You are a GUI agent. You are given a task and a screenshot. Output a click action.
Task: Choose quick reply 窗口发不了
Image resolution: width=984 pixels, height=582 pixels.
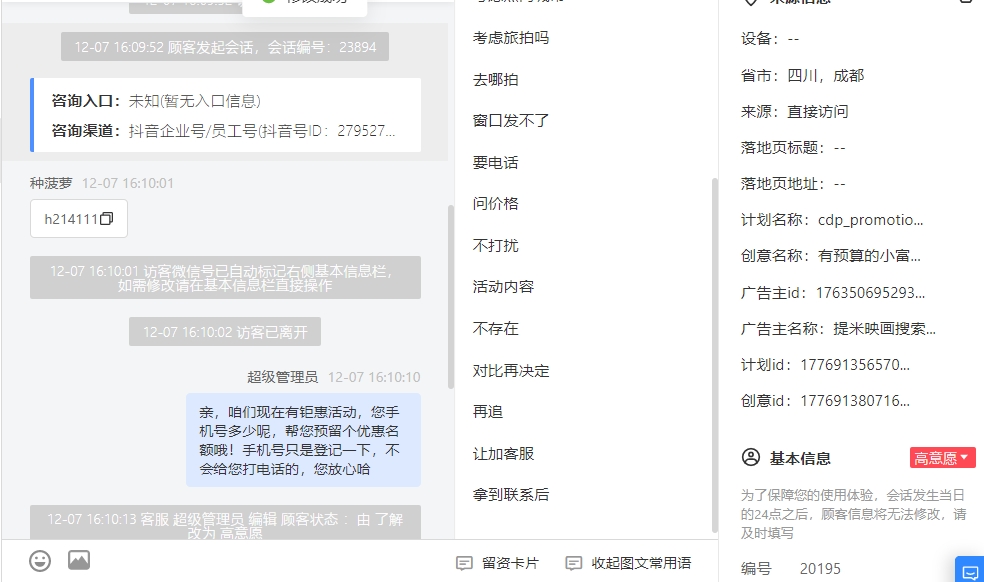click(511, 121)
